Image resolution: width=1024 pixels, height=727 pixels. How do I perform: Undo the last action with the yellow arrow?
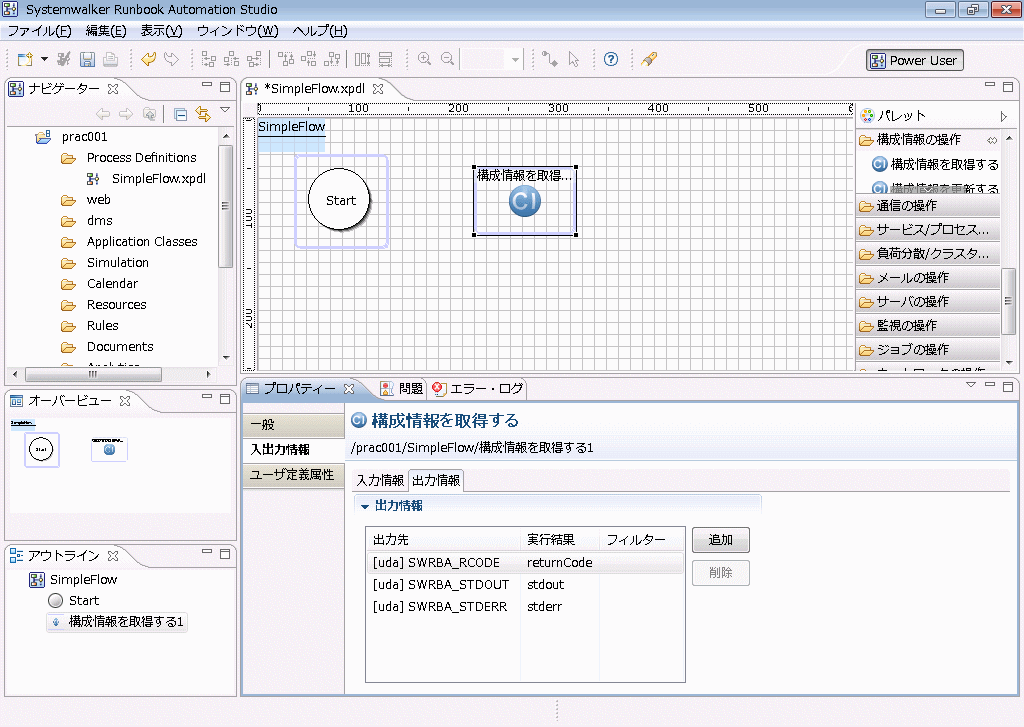tap(148, 59)
